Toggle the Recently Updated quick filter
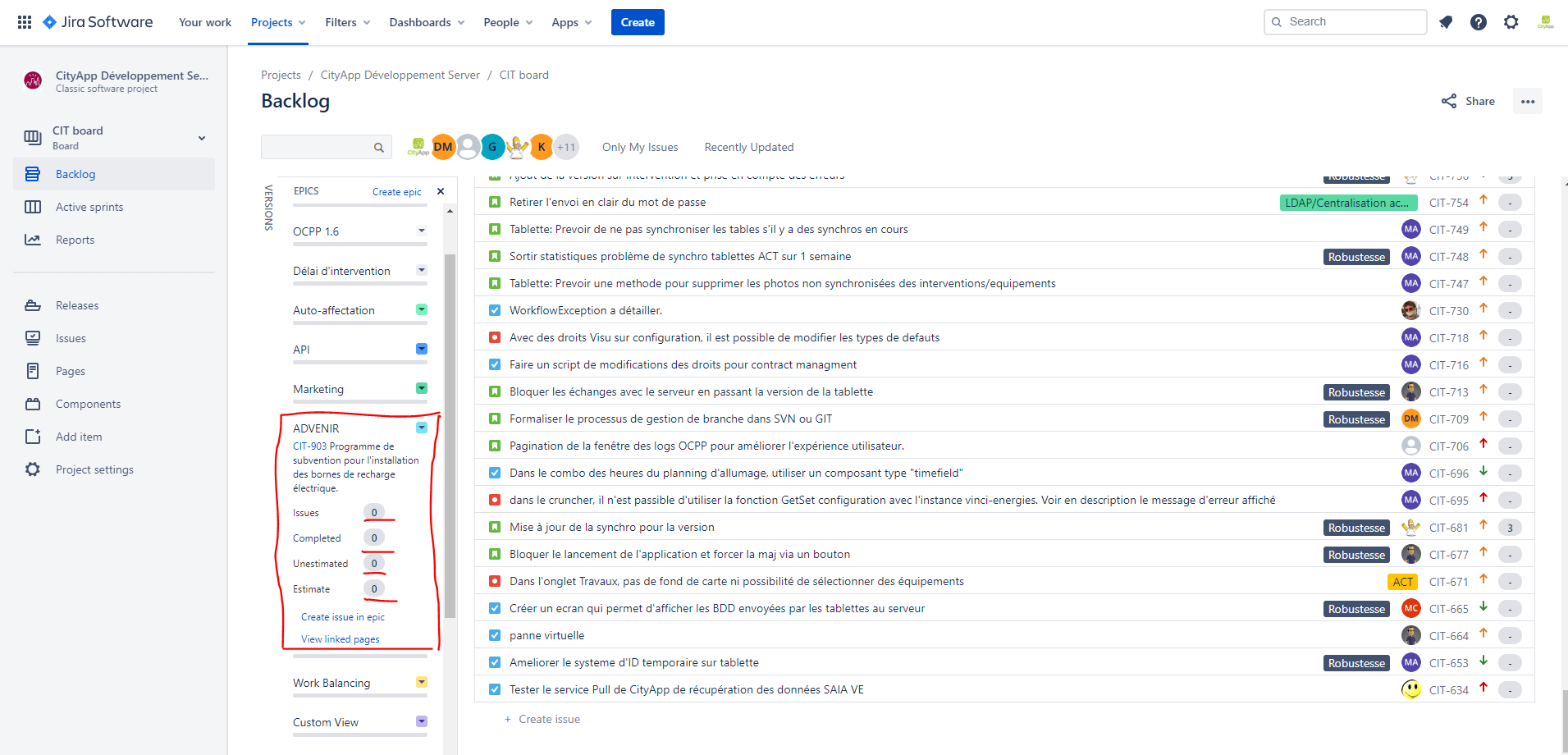 click(x=749, y=147)
